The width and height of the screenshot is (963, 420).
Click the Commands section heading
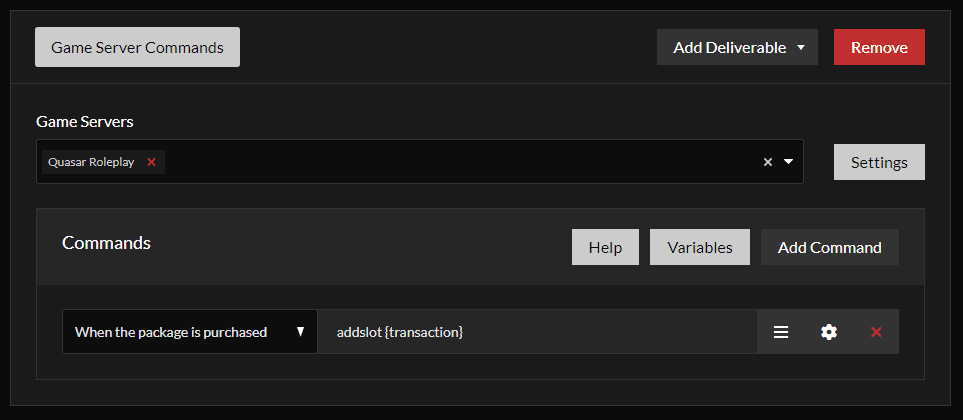pos(106,243)
